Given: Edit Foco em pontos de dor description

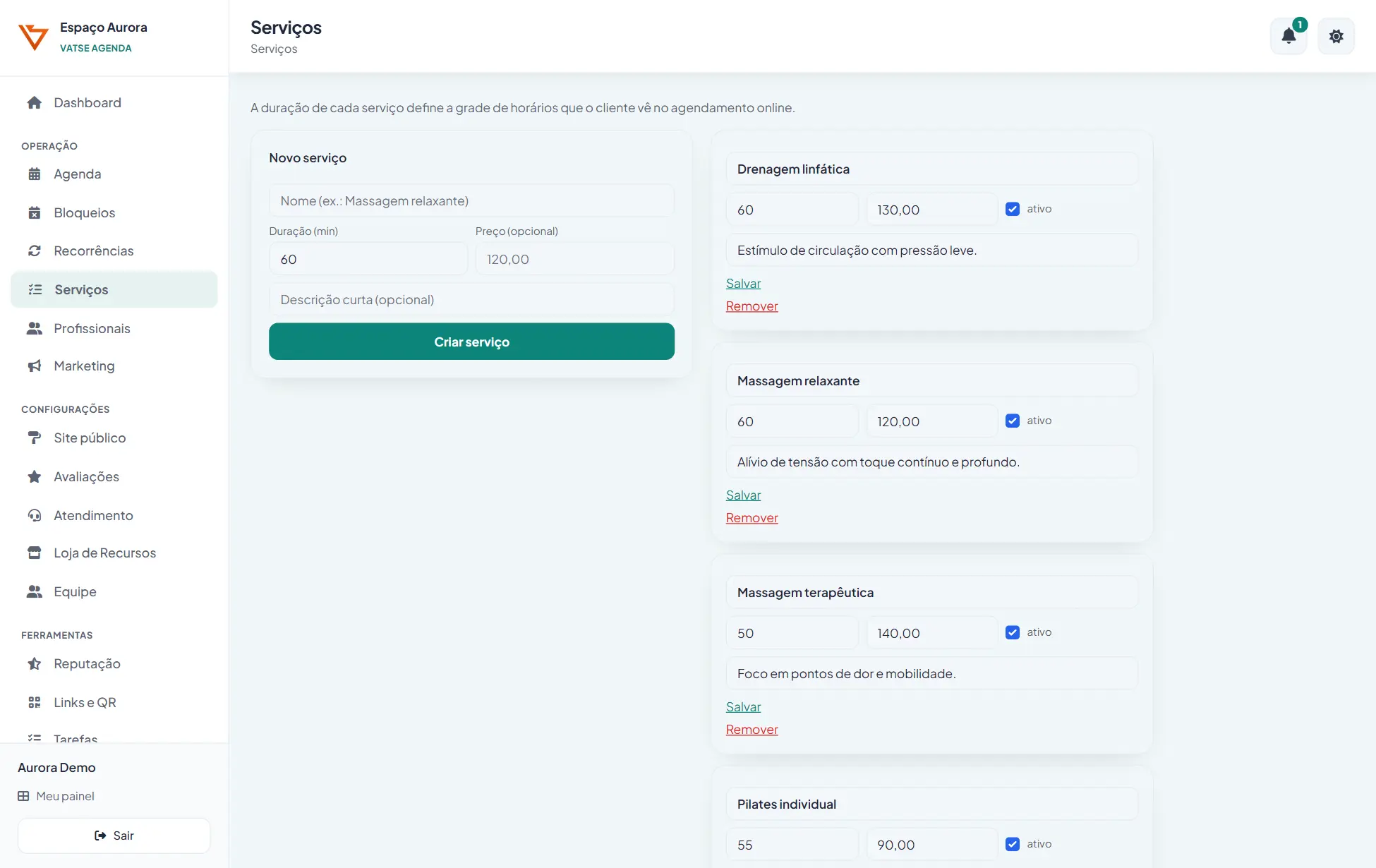Looking at the screenshot, I should click(931, 673).
